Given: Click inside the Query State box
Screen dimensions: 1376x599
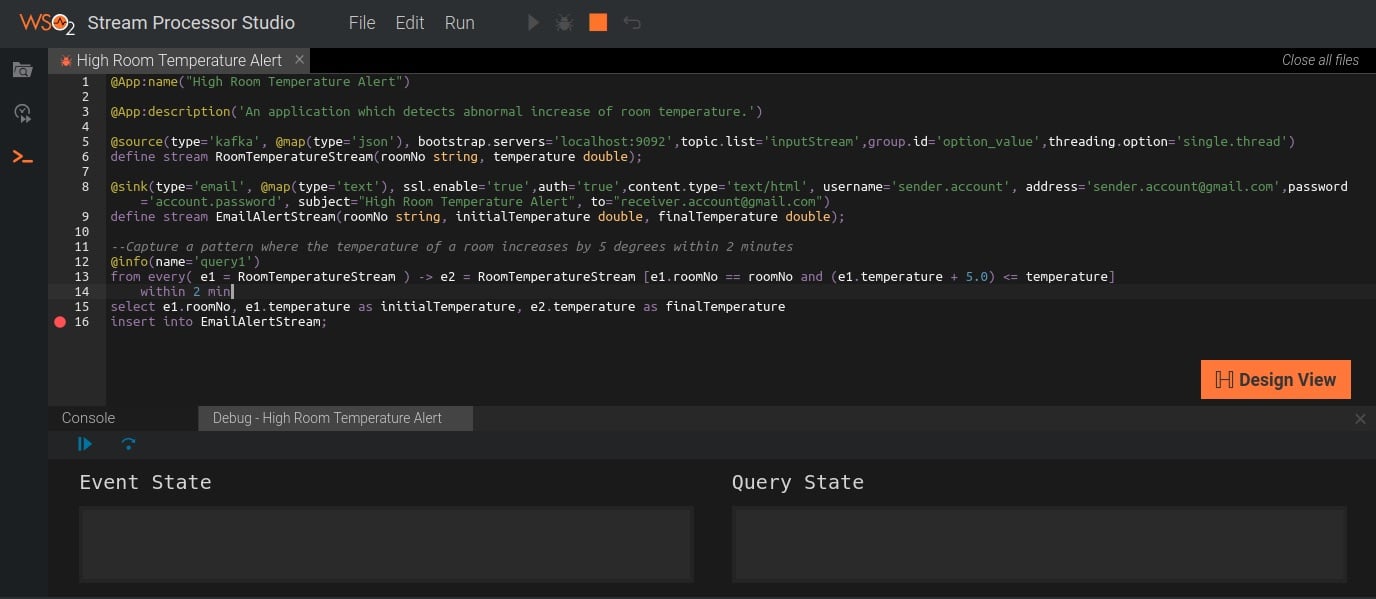Looking at the screenshot, I should point(1039,544).
